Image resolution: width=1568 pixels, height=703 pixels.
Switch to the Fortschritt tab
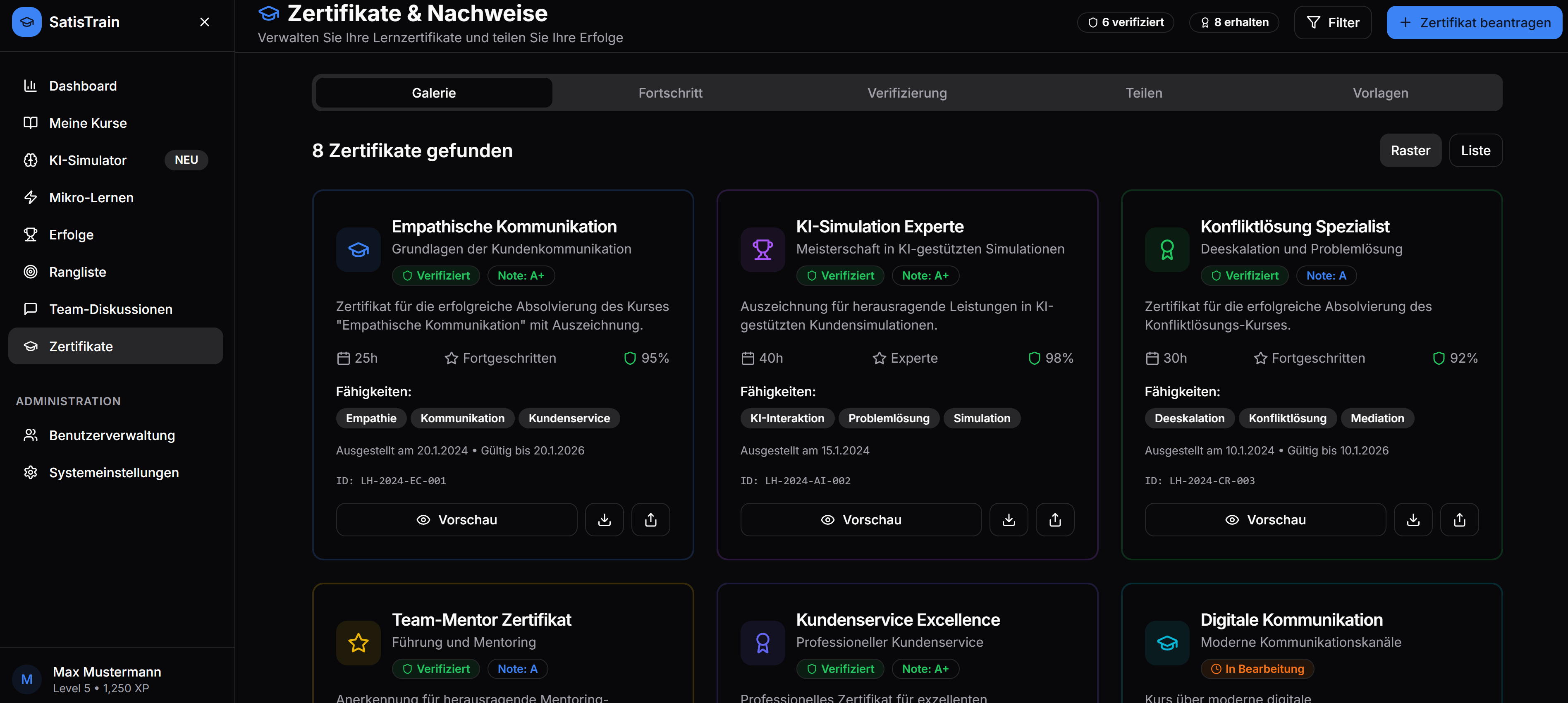(670, 93)
